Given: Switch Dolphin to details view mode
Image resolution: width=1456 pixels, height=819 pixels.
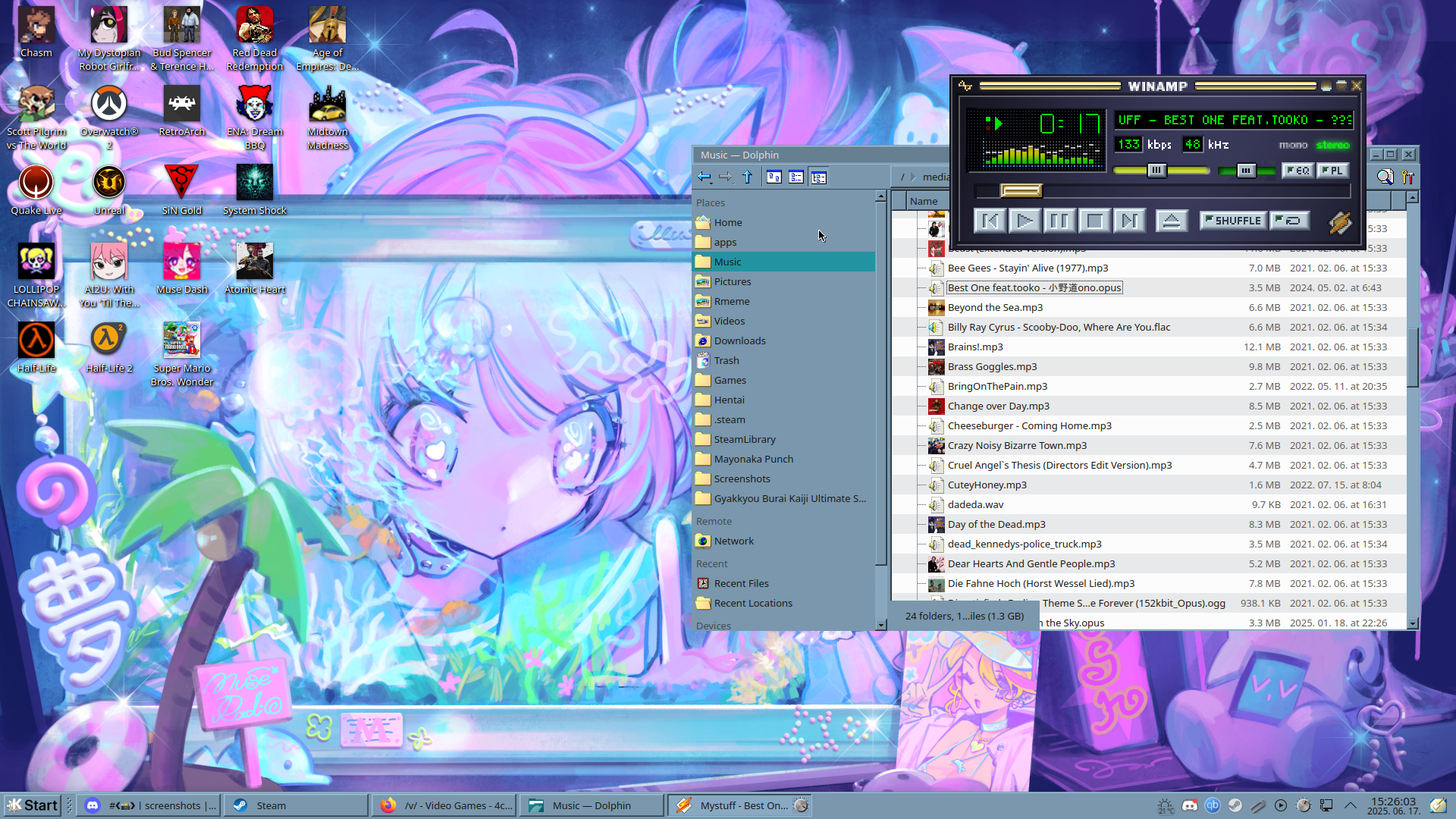Looking at the screenshot, I should tap(819, 177).
